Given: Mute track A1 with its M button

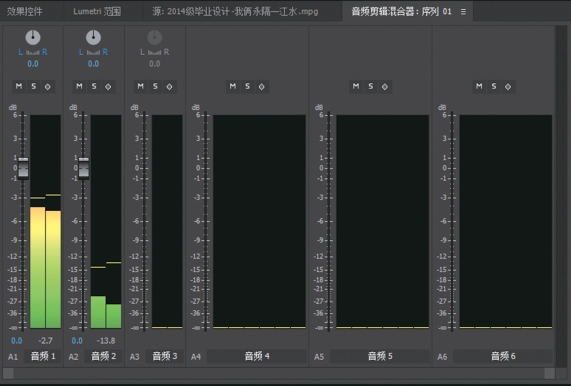Looking at the screenshot, I should click(x=19, y=86).
